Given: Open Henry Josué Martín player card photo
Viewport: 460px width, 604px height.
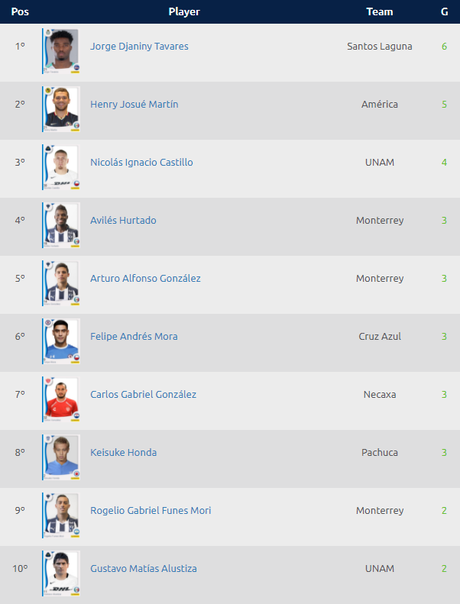Looking at the screenshot, I should coord(61,109).
